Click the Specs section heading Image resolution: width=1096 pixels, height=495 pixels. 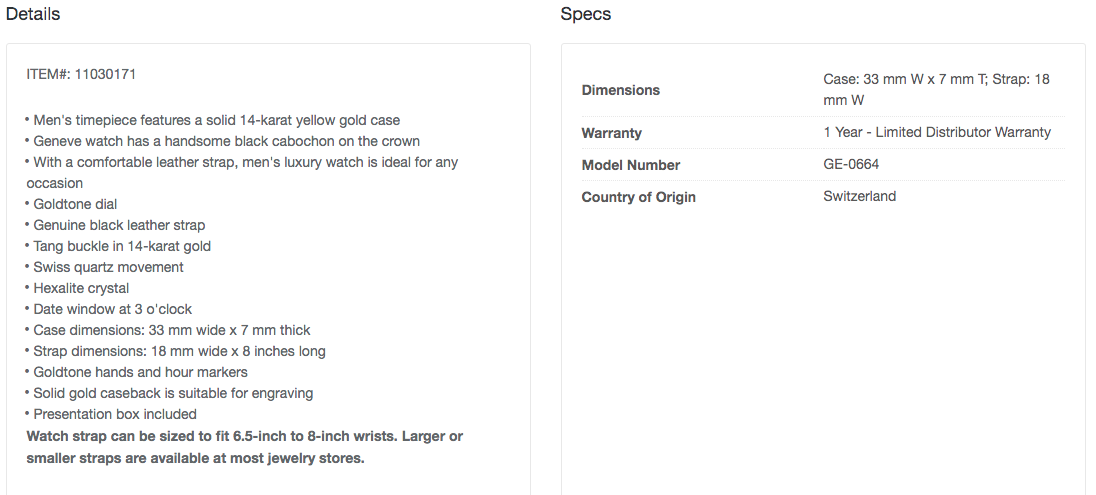[x=586, y=14]
